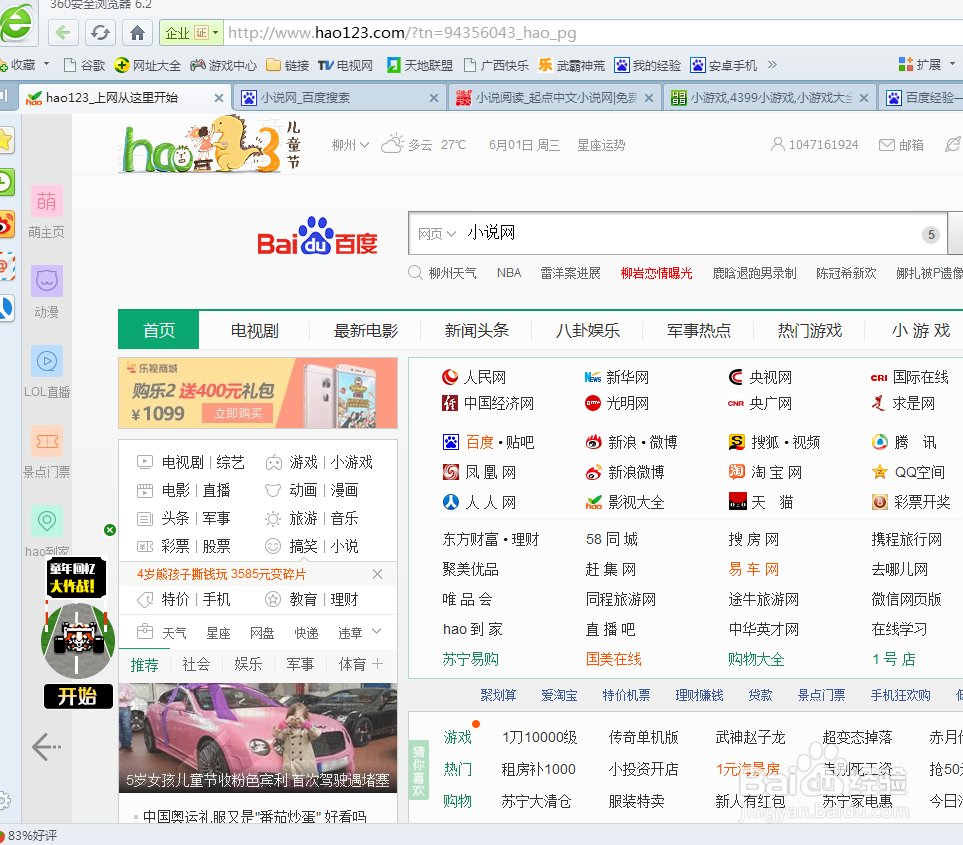963x845 pixels.
Task: Open the 邮箱 mail icon link
Action: (901, 145)
